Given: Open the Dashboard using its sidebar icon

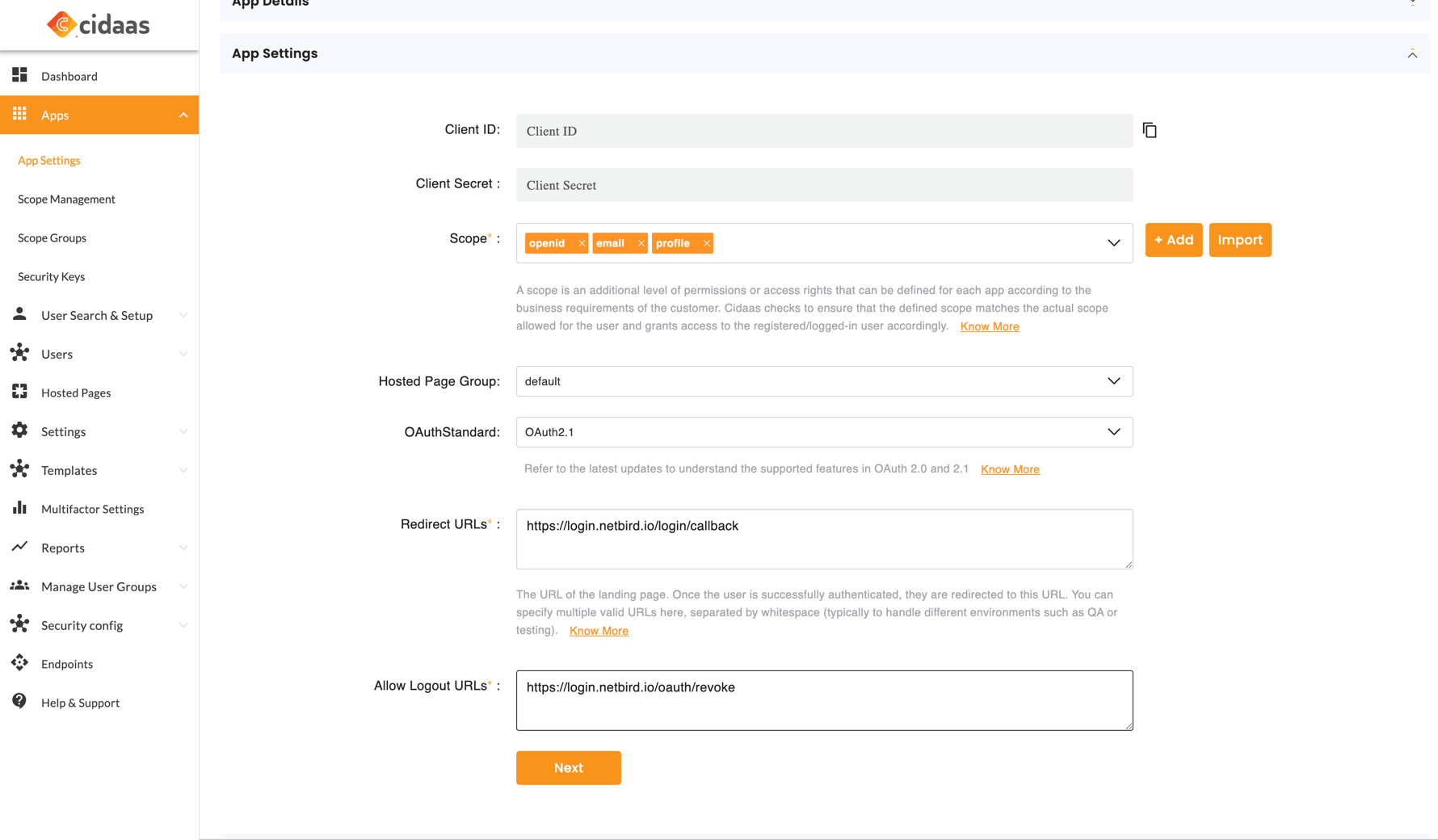Looking at the screenshot, I should 20,74.
